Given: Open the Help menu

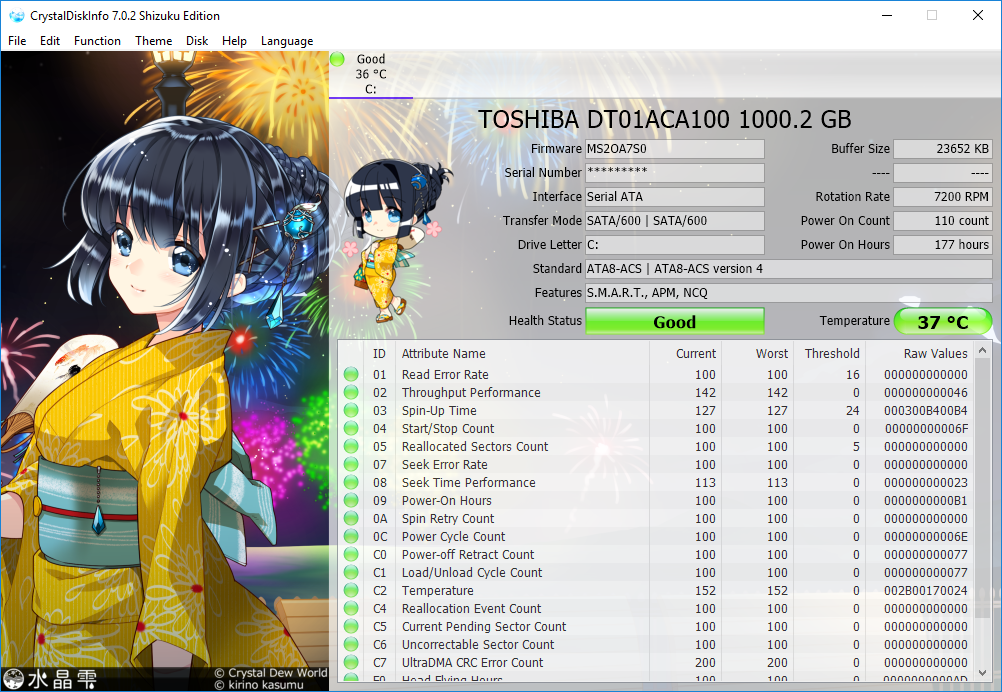Looking at the screenshot, I should (x=234, y=41).
